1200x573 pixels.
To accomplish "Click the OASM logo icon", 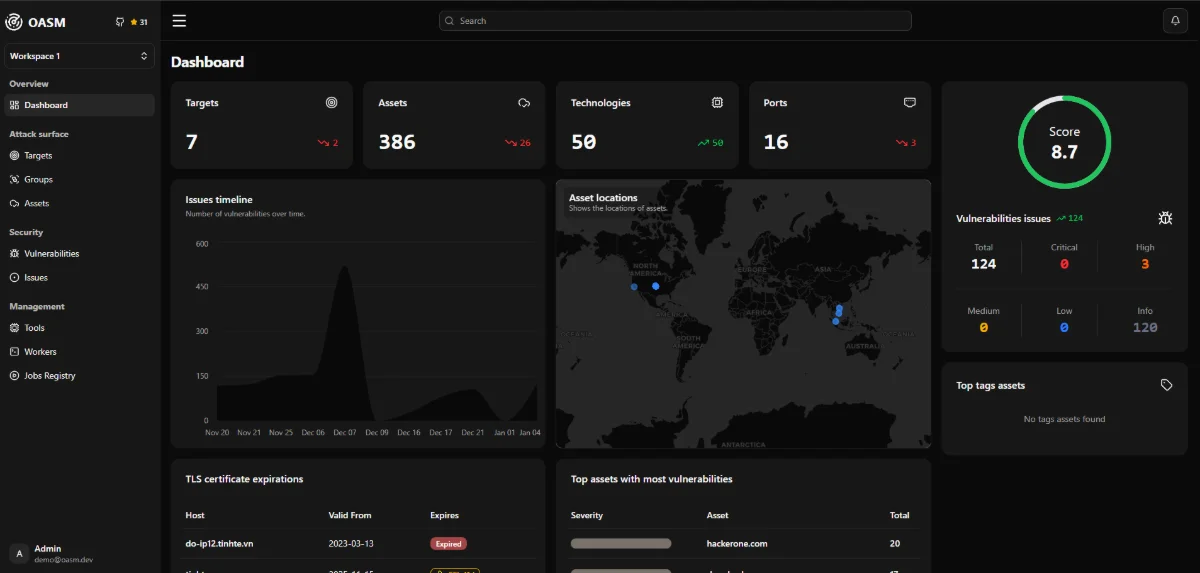I will point(14,22).
